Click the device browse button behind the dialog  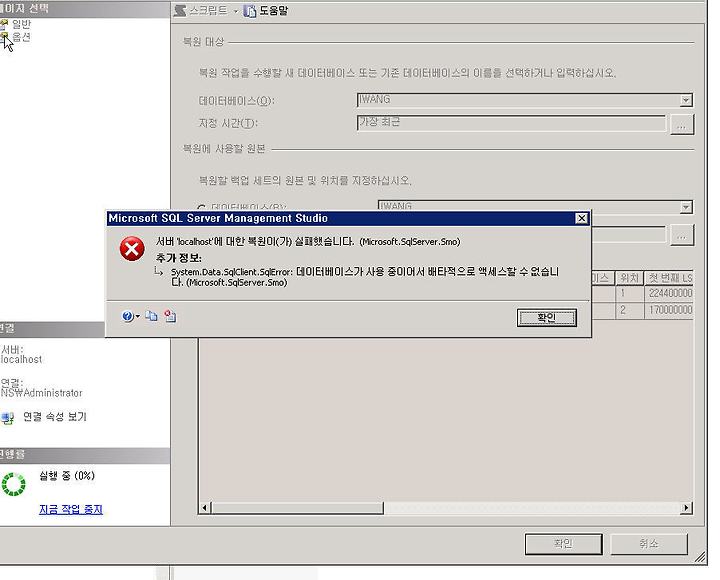(x=682, y=236)
